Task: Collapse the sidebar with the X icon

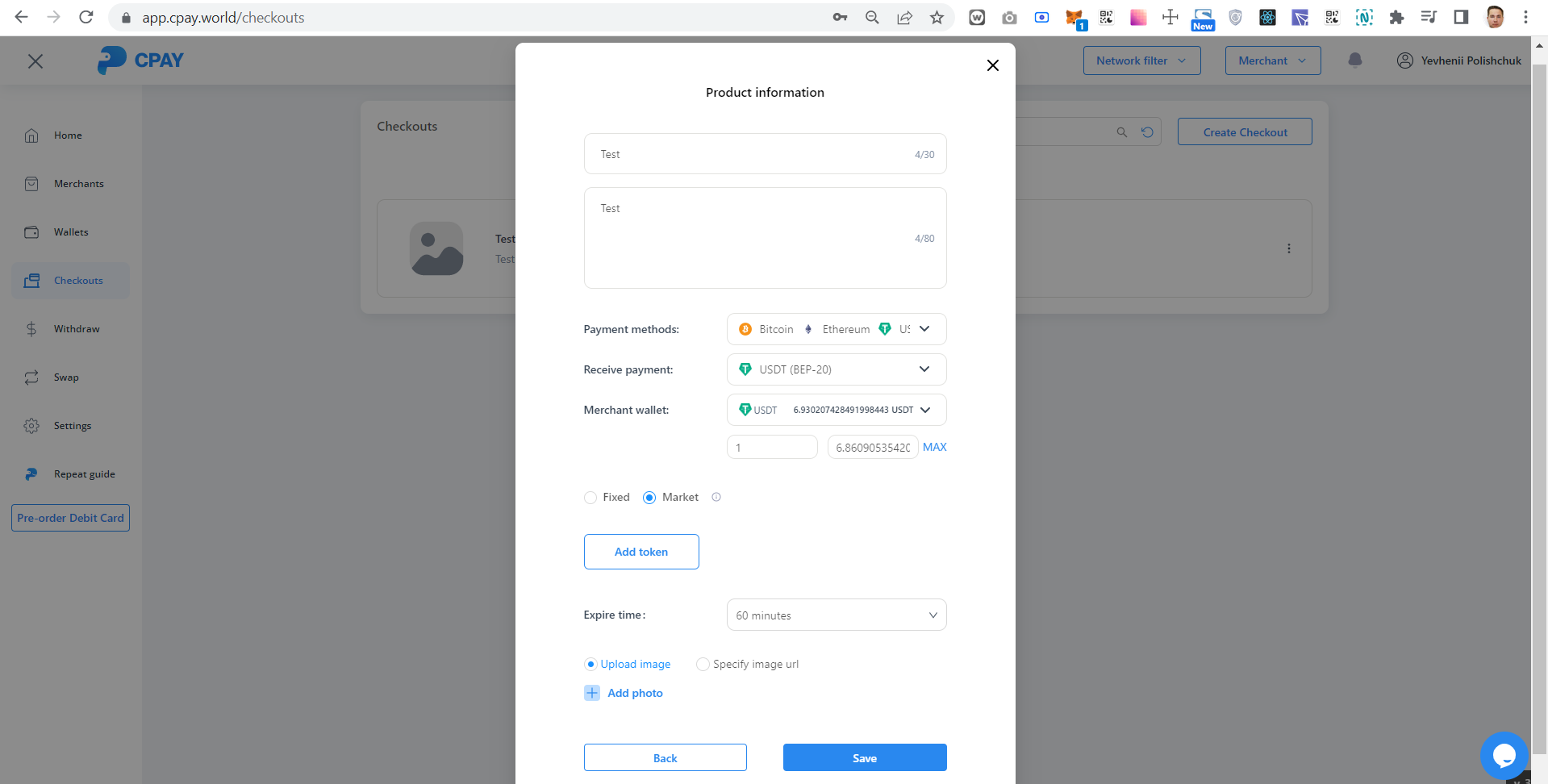Action: pos(35,61)
